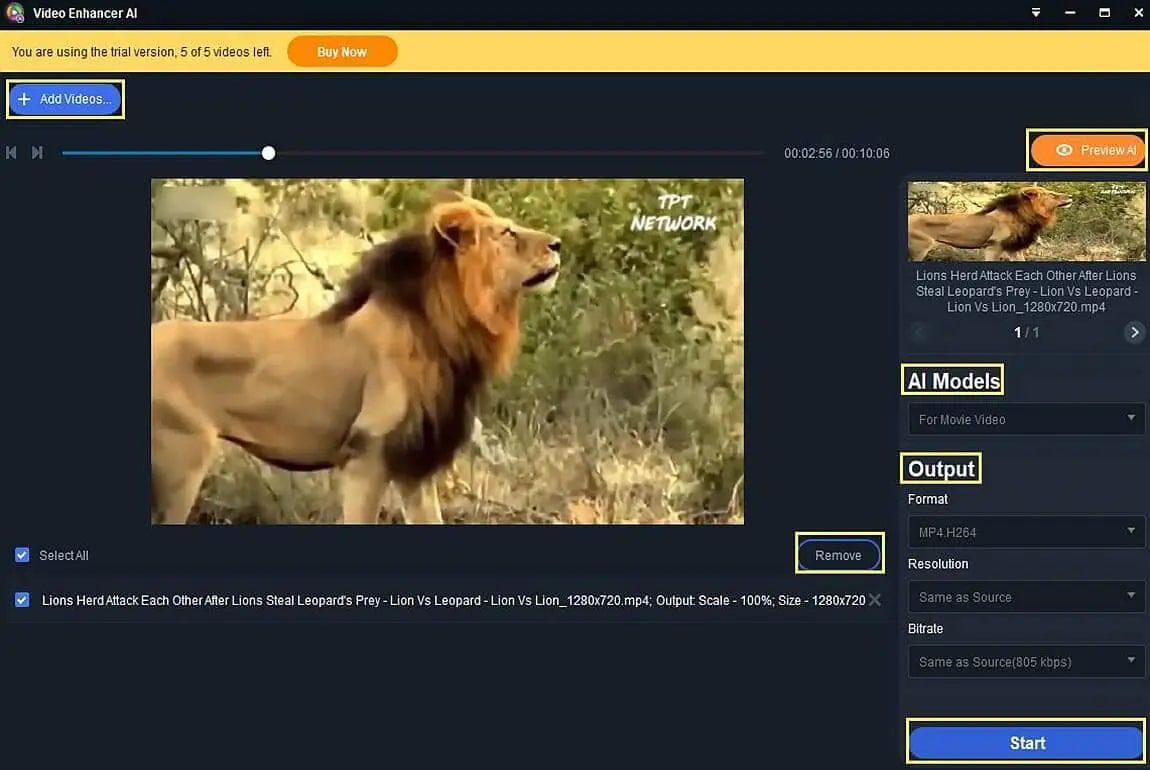The image size is (1150, 770).
Task: Click the previous-video arrow below the thumbnail
Action: click(x=918, y=331)
